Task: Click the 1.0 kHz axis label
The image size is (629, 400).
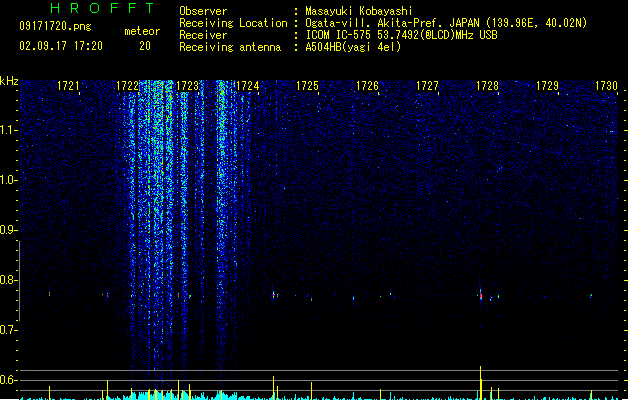Action: (8, 180)
